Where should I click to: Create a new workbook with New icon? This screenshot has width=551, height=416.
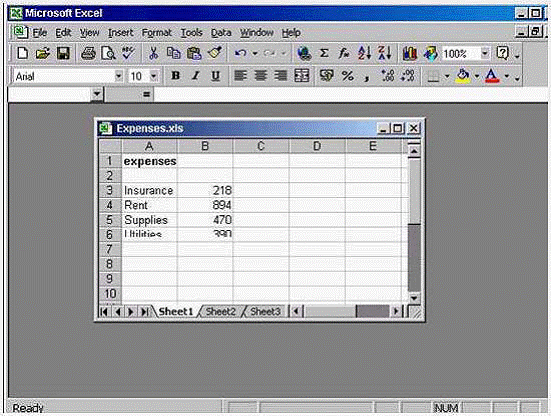(x=22, y=53)
